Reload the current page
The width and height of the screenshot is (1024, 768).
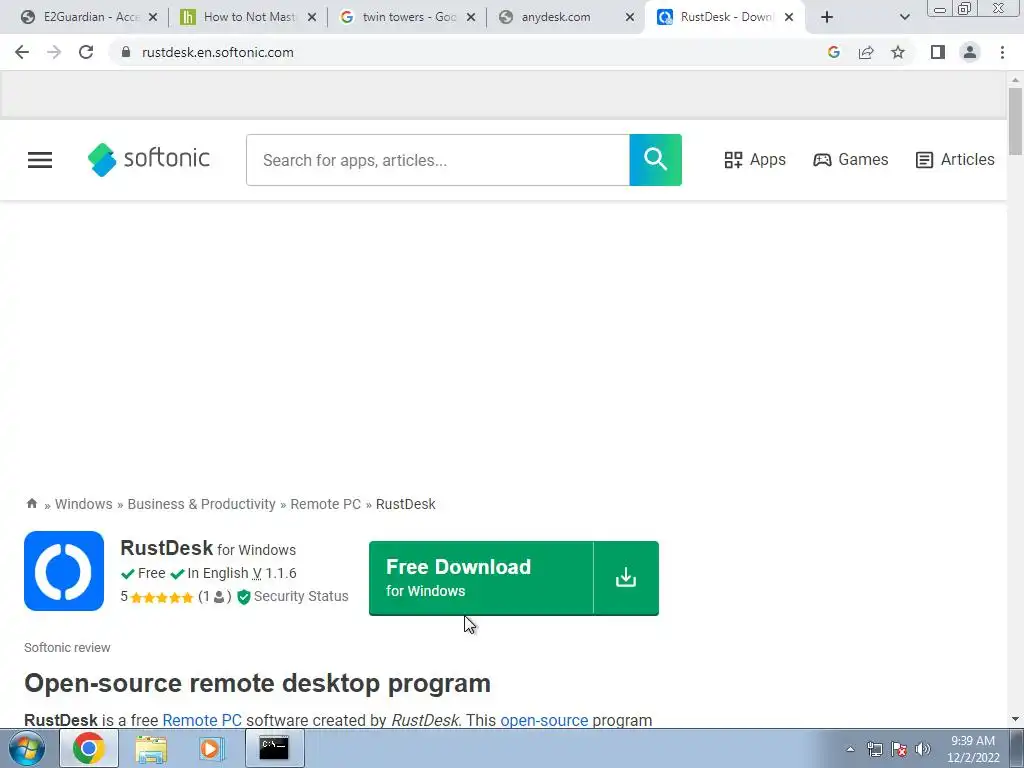(86, 52)
